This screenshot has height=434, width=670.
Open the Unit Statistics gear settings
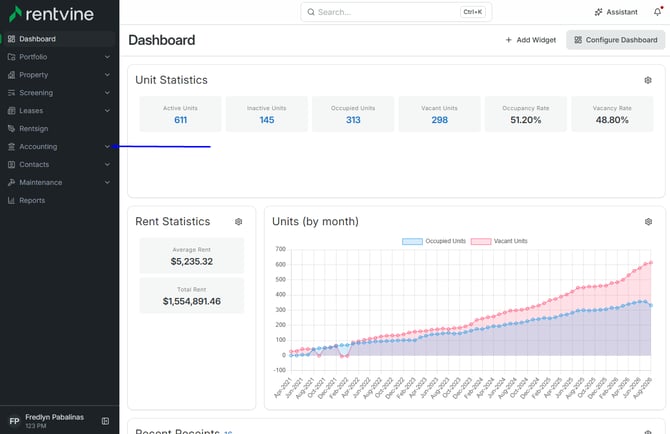(648, 80)
